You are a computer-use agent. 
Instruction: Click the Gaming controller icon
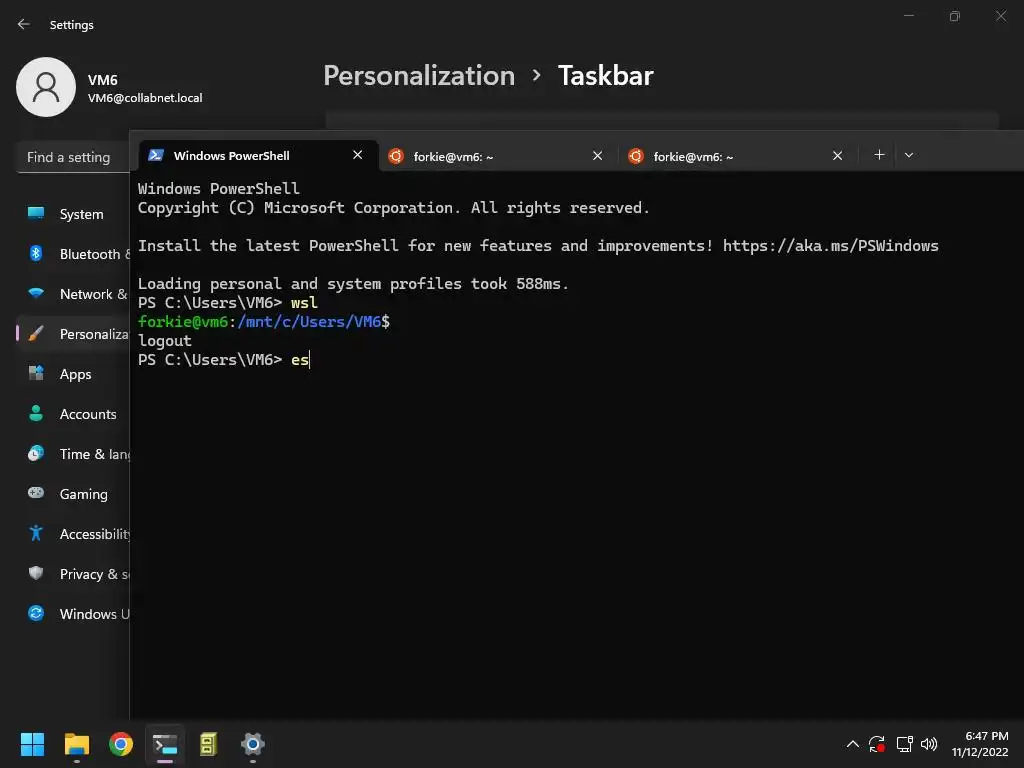pyautogui.click(x=36, y=493)
